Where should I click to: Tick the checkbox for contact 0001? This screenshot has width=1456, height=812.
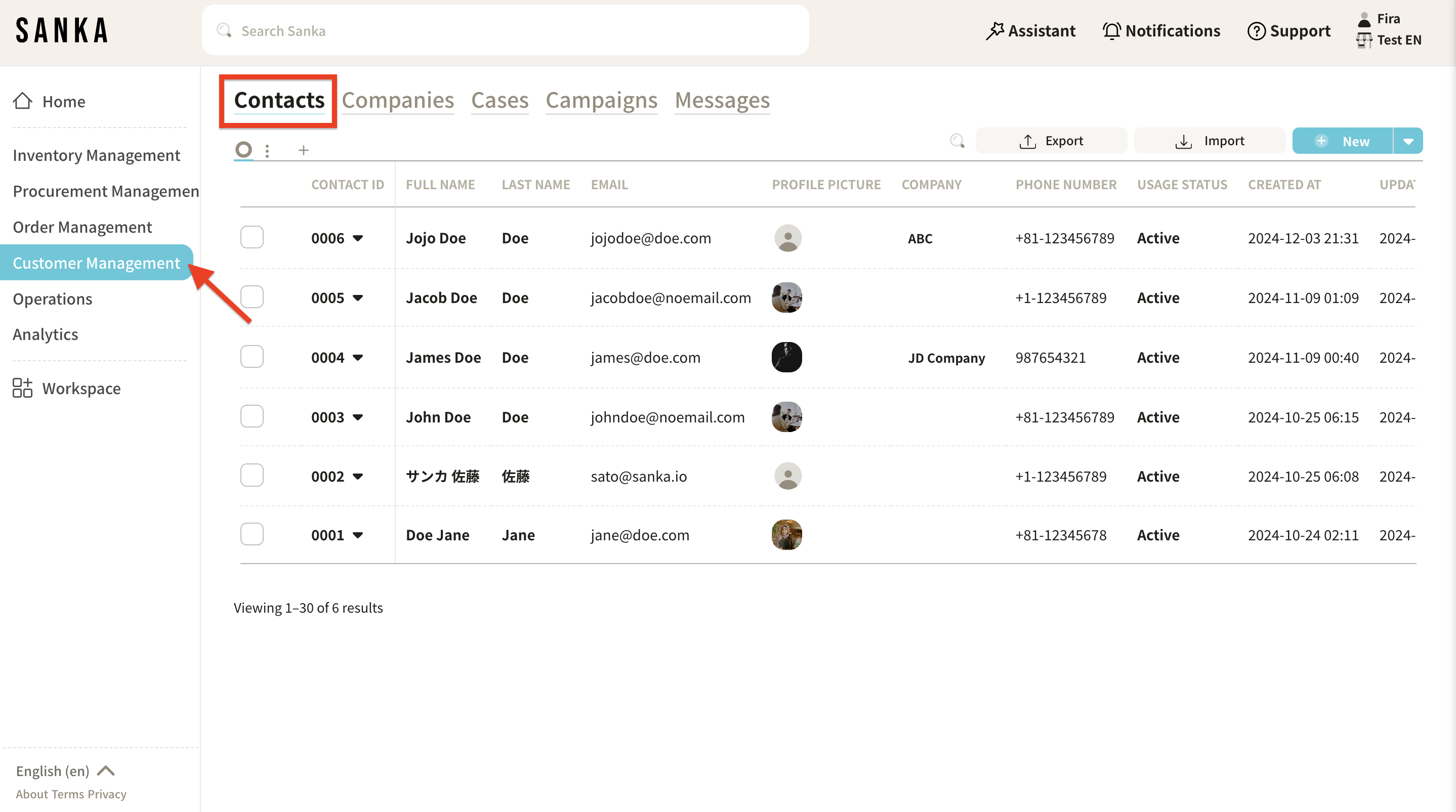pyautogui.click(x=252, y=535)
